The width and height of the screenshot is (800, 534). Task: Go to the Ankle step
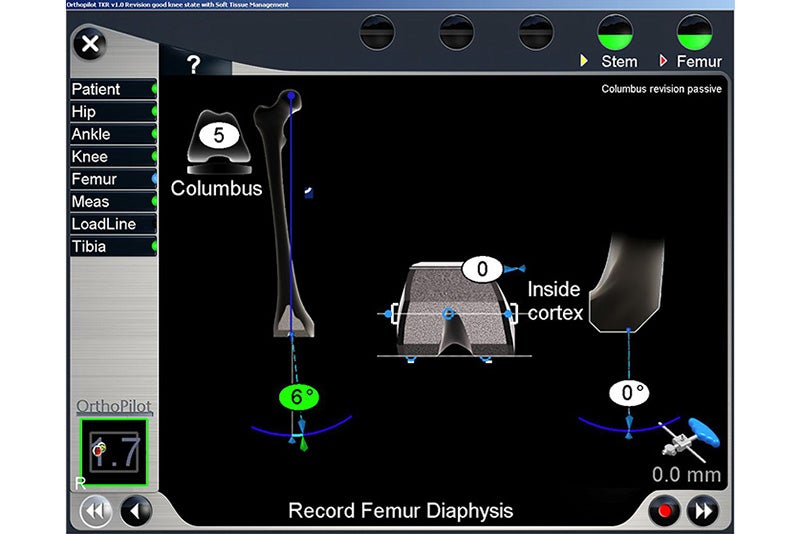113,134
